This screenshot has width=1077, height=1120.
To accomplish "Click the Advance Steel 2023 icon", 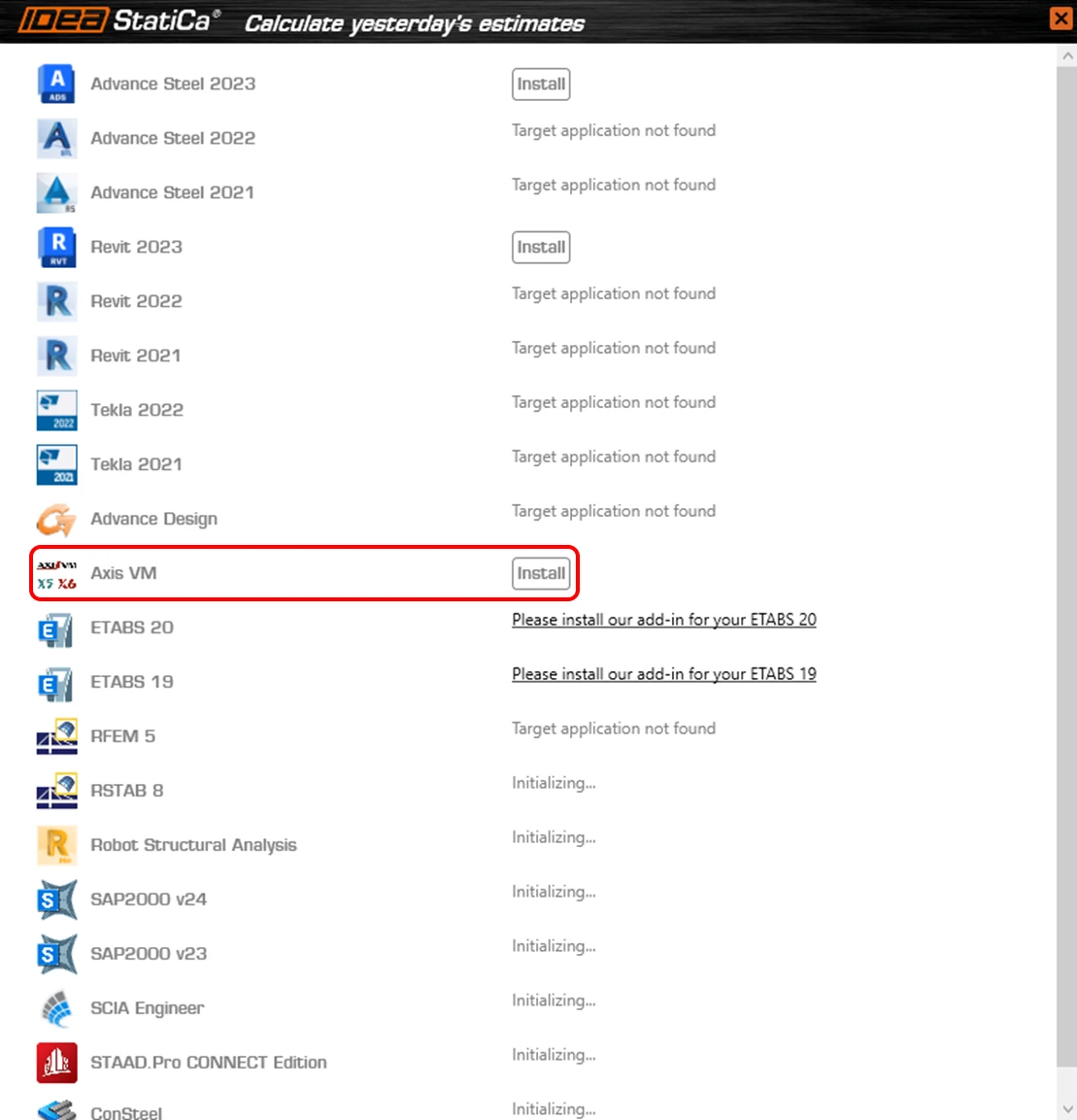I will tap(56, 84).
